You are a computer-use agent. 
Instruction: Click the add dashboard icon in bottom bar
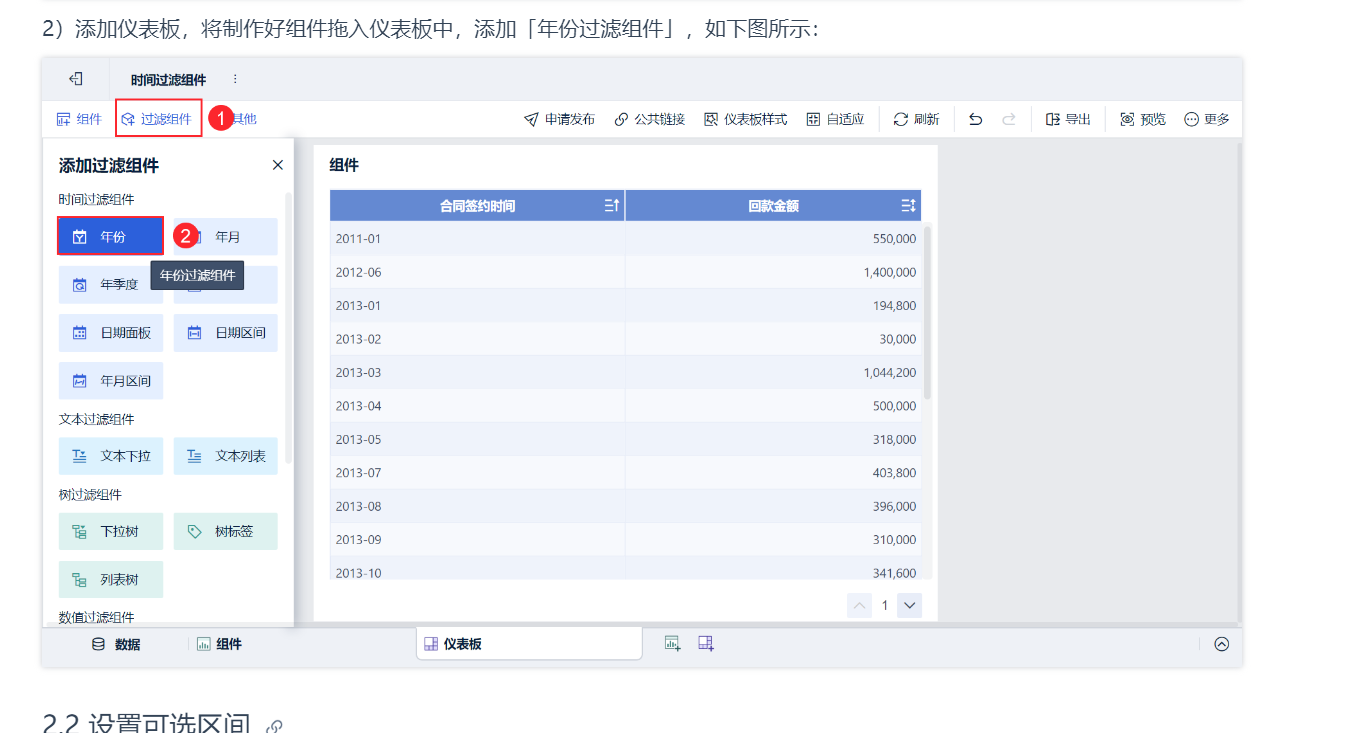point(706,643)
